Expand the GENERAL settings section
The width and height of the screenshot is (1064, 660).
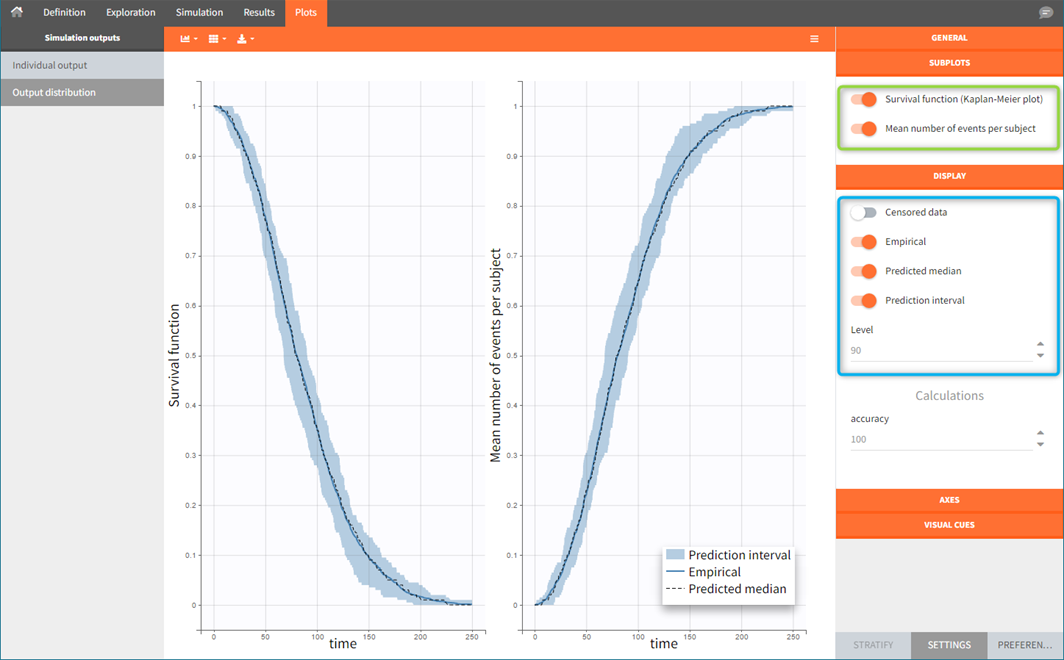click(x=949, y=38)
